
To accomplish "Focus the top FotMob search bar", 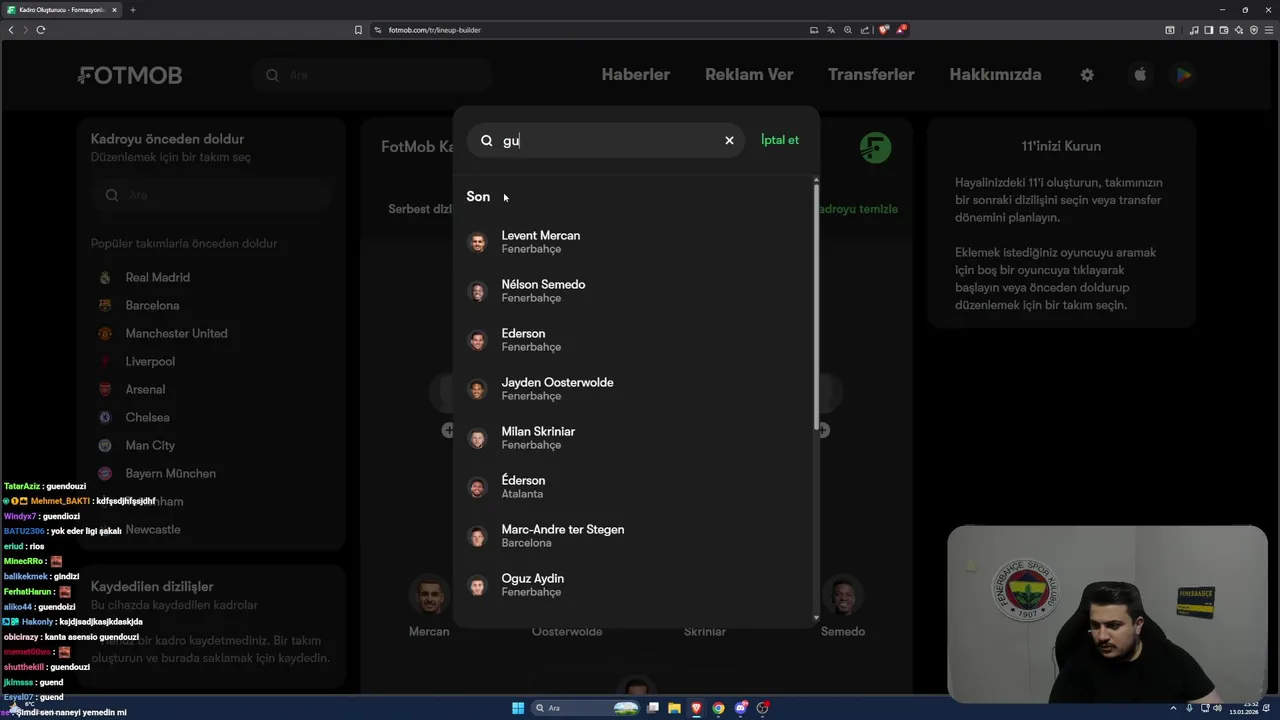I will coord(372,75).
